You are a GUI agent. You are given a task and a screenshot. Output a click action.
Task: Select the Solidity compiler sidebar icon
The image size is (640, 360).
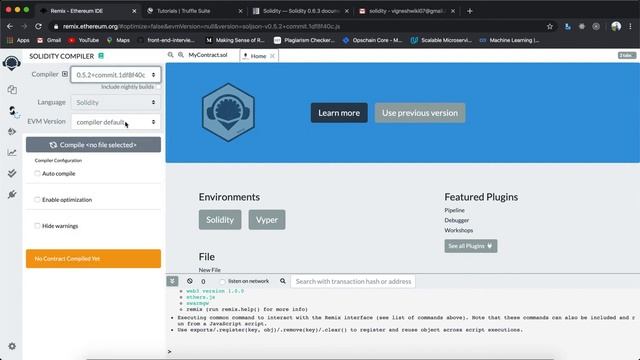[x=13, y=111]
